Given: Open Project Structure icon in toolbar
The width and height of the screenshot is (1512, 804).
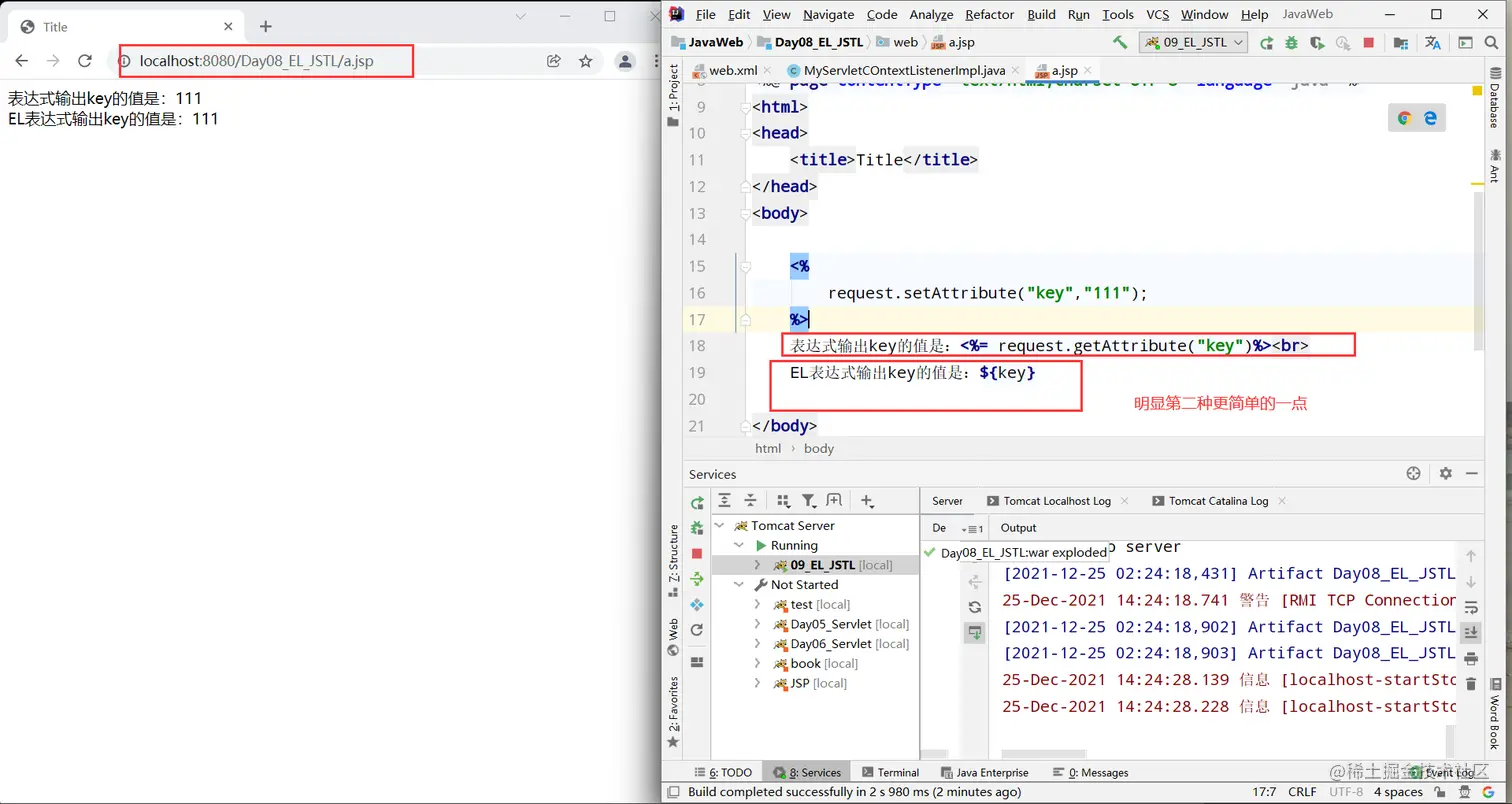Looking at the screenshot, I should click(x=1400, y=42).
